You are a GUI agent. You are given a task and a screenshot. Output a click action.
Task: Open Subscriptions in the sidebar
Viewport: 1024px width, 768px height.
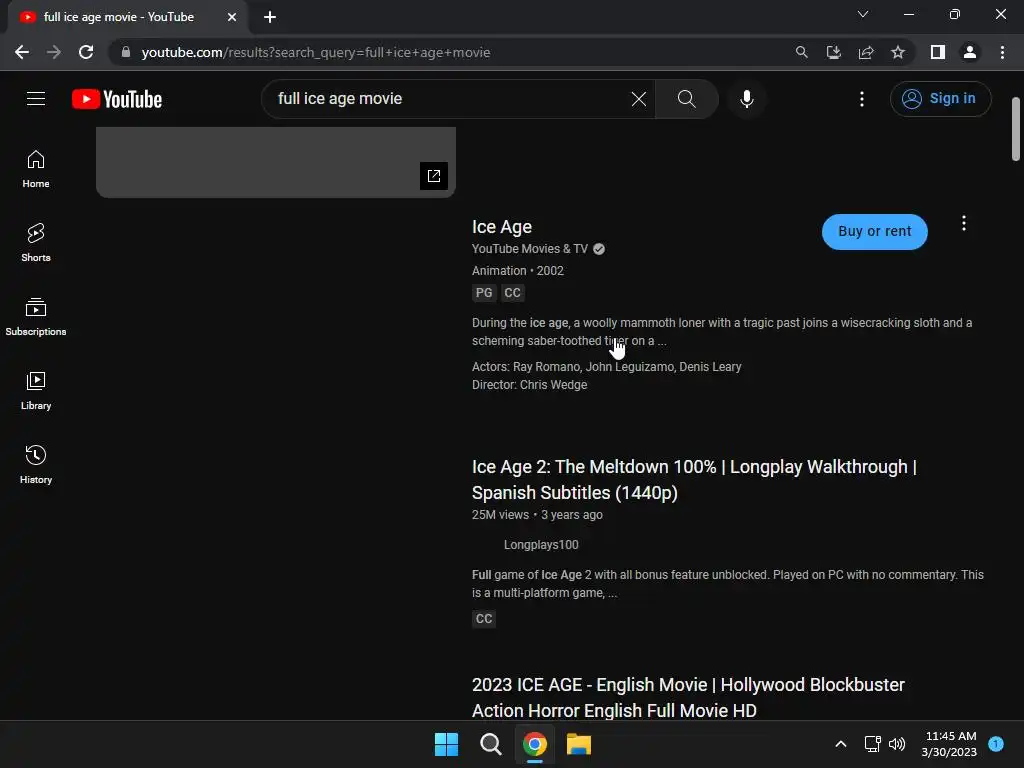click(x=36, y=317)
